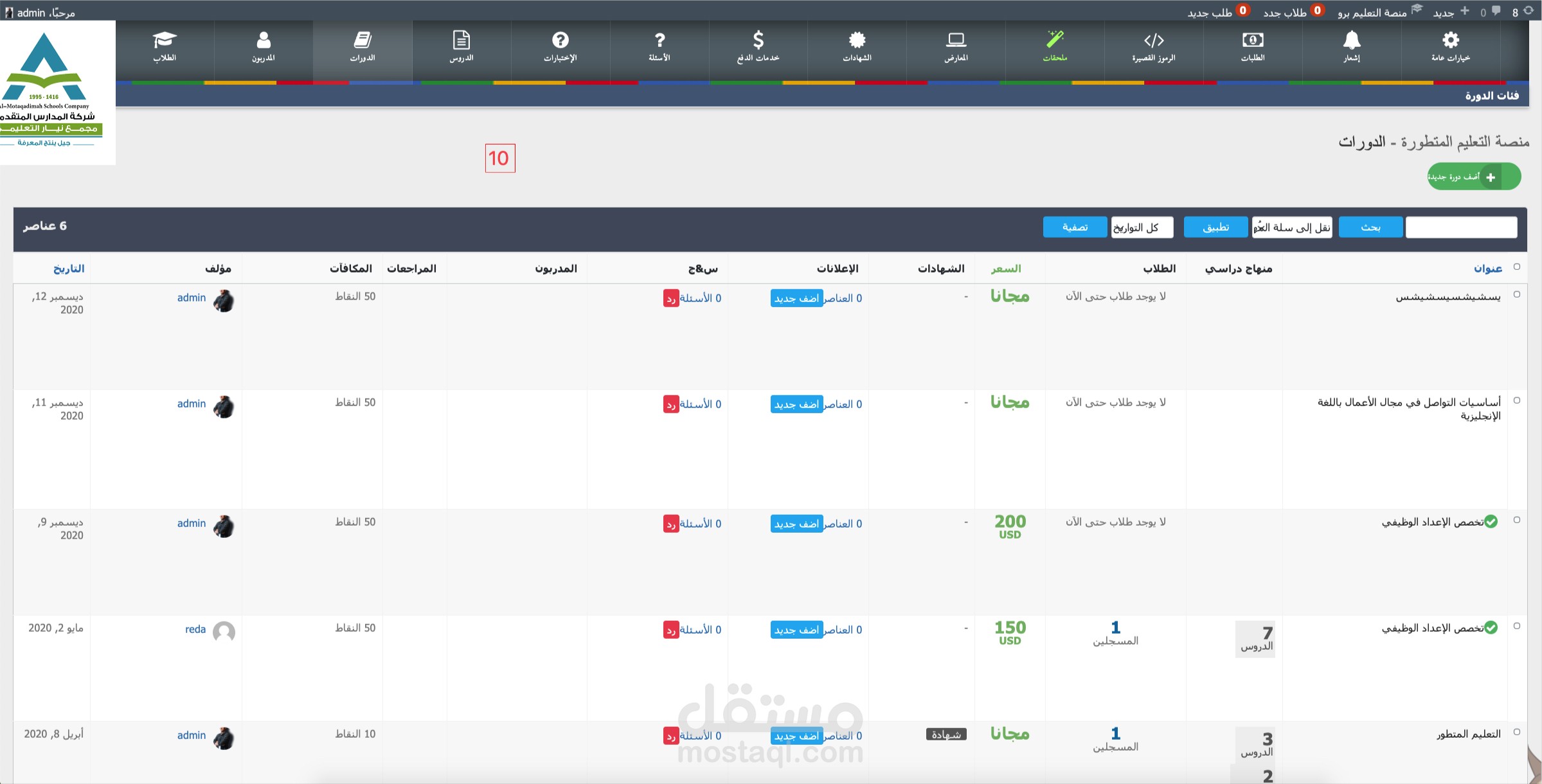Screen dimensions: 1542x784
Task: Select the checkbox for التعليم المتطور course
Action: click(1517, 732)
